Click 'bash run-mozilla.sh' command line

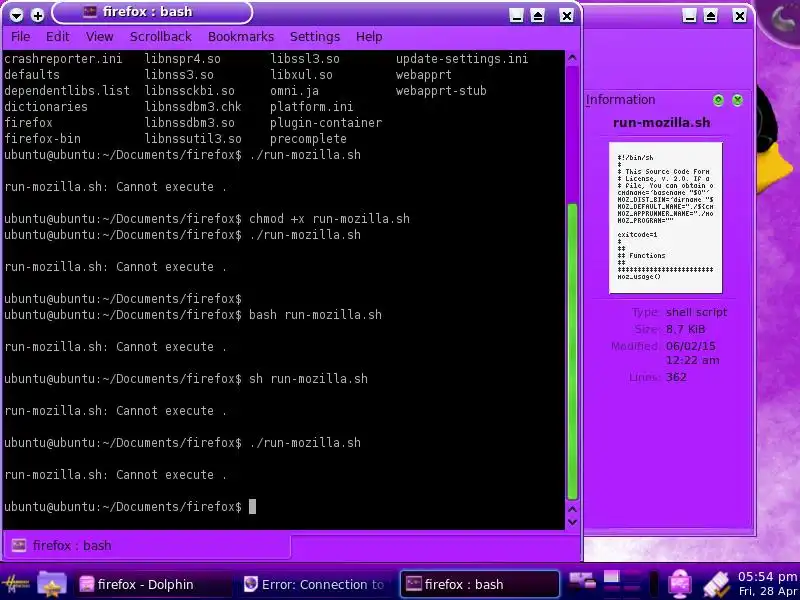(x=315, y=315)
